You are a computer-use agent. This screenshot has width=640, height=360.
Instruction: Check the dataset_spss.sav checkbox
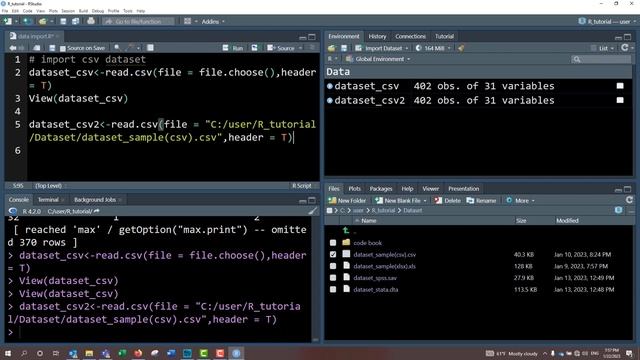(333, 278)
